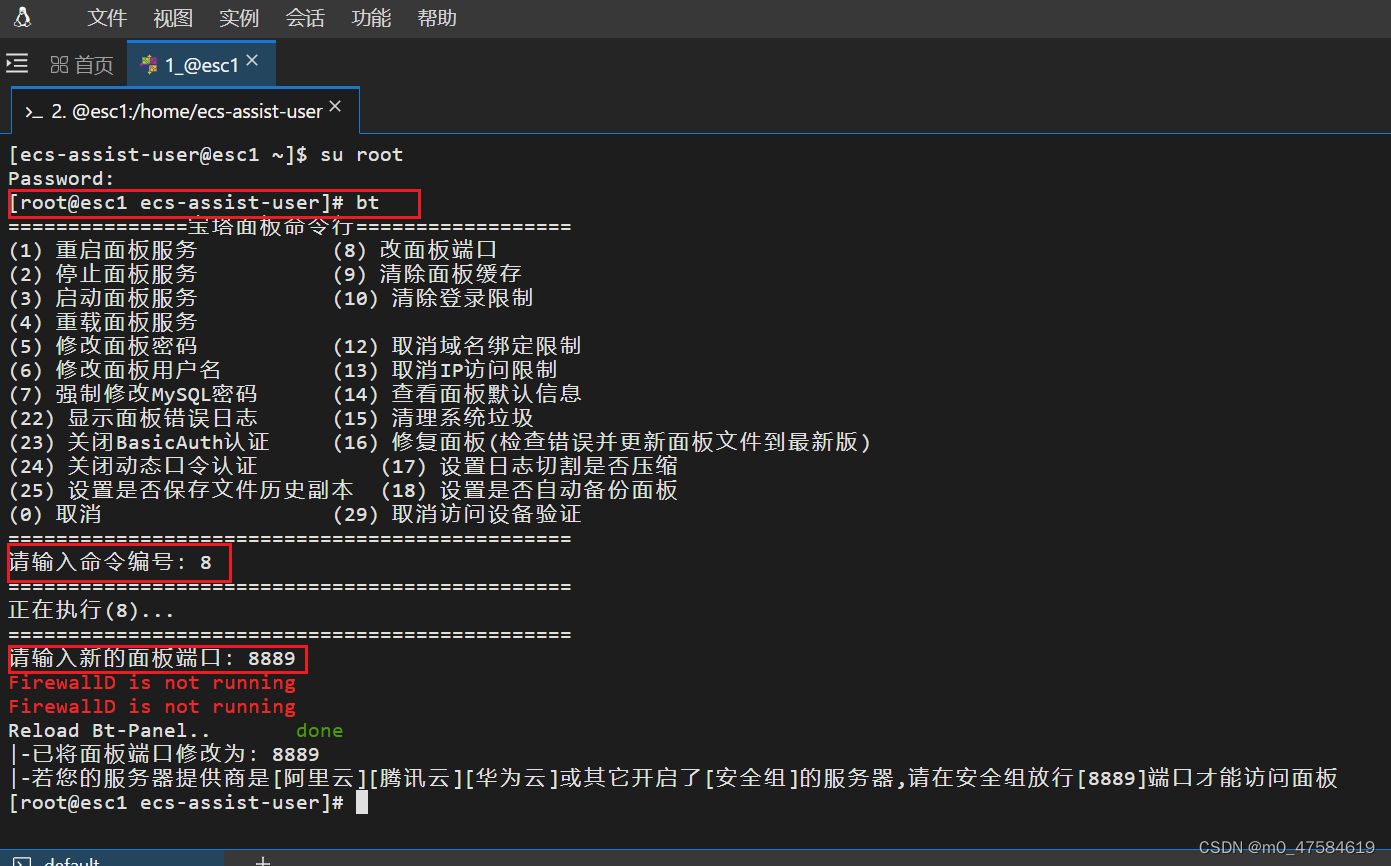
Task: Click option (0) 取消
Action: click(55, 514)
